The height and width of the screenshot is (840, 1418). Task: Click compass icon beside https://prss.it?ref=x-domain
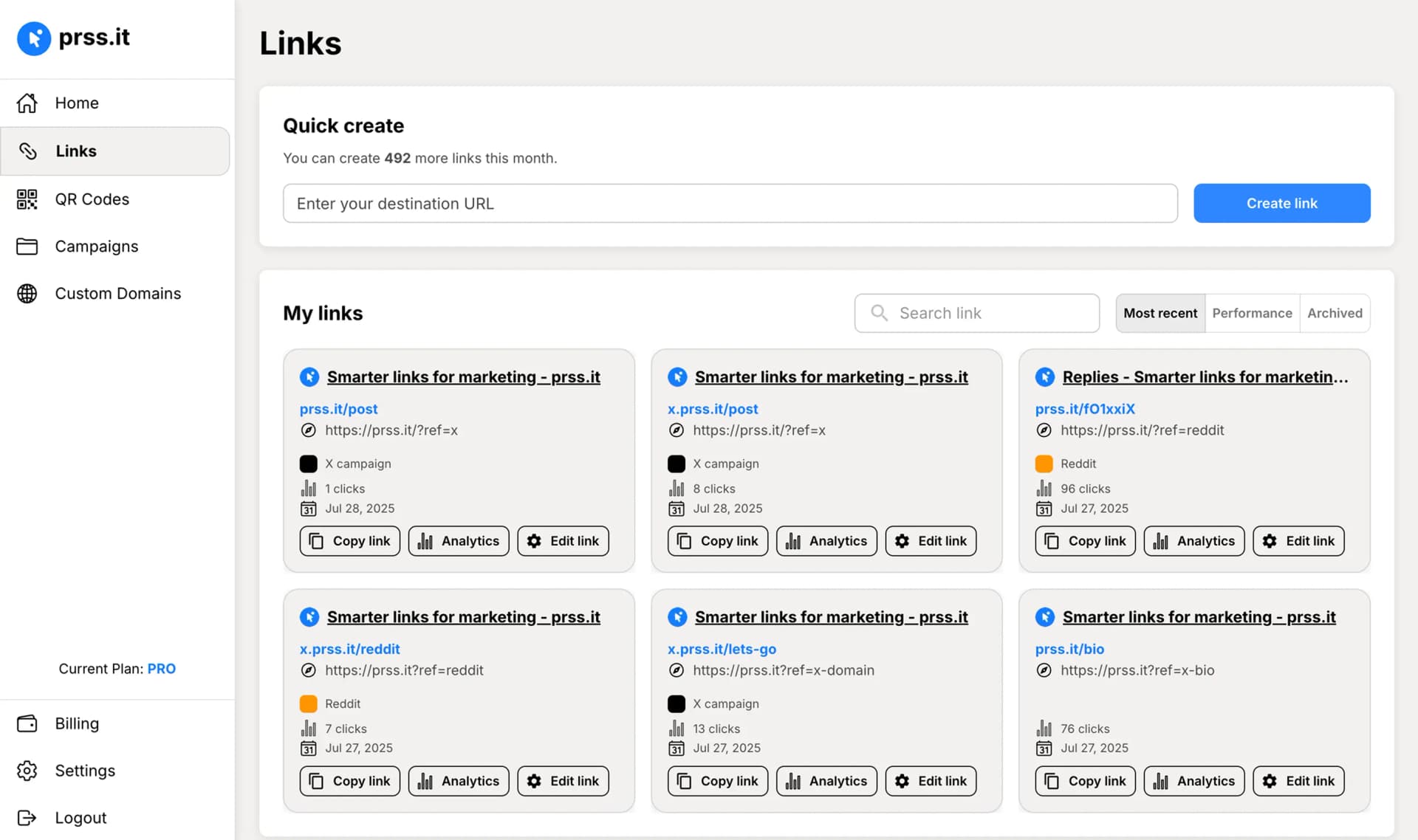676,671
